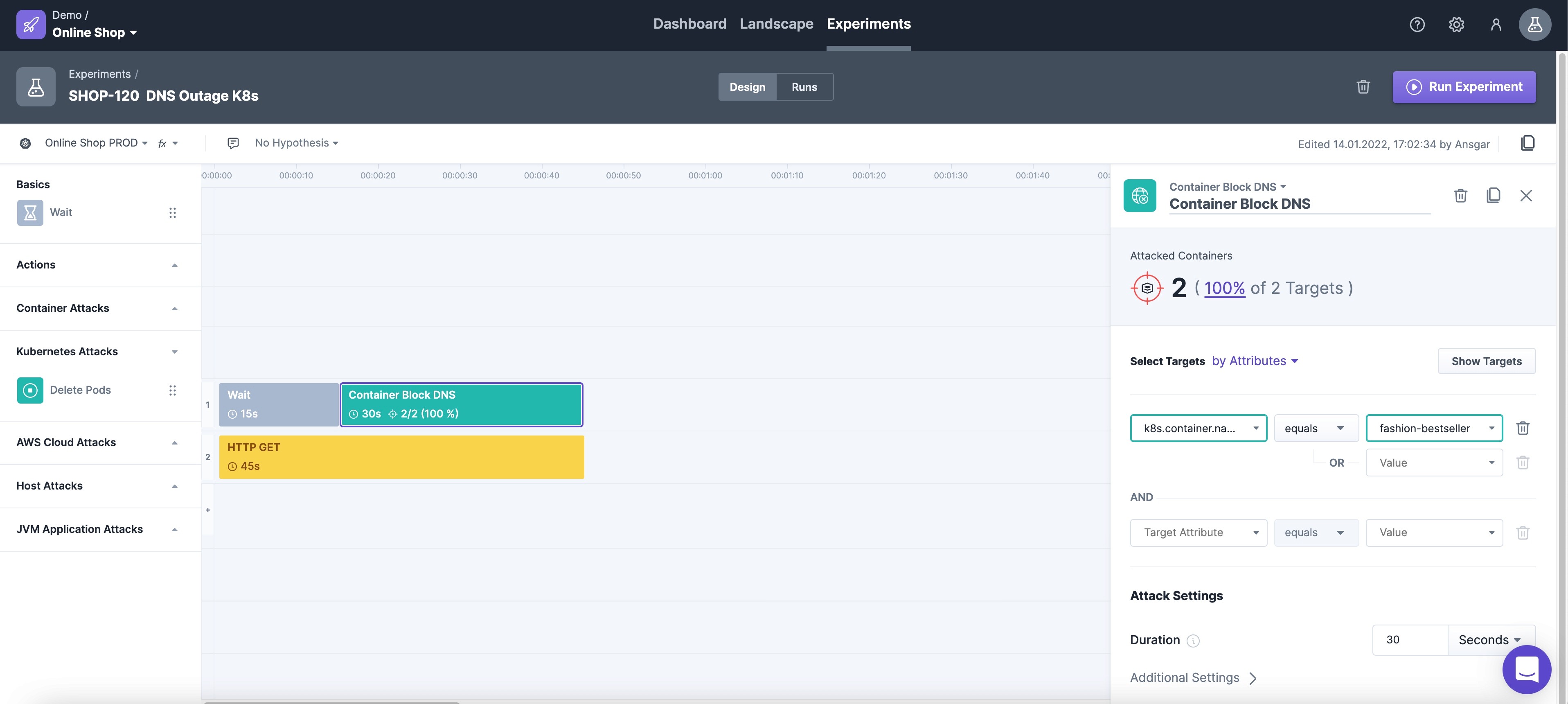The height and width of the screenshot is (704, 1568).
Task: Select the Design view toggle
Action: 747,87
